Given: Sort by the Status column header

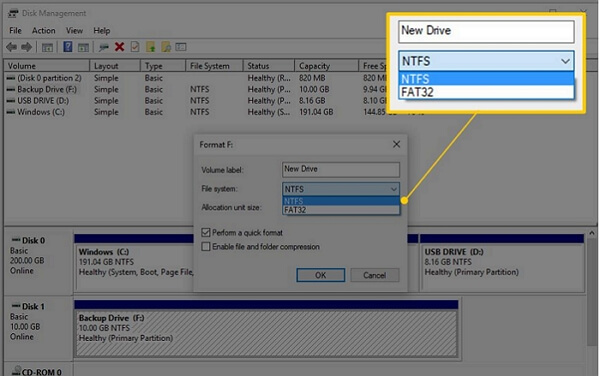Looking at the screenshot, I should 269,66.
